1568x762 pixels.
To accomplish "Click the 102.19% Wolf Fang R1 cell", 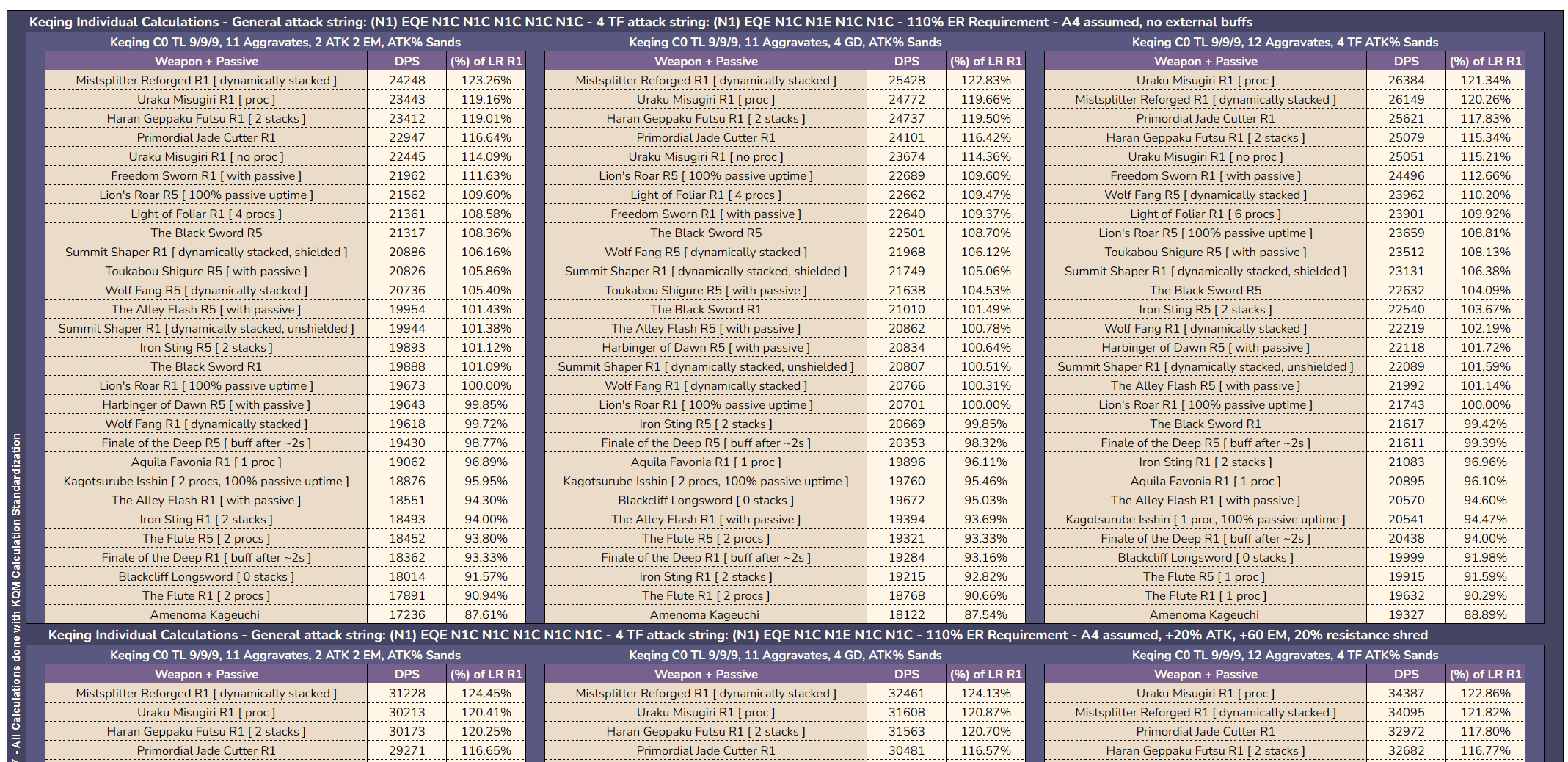I will 1485,328.
